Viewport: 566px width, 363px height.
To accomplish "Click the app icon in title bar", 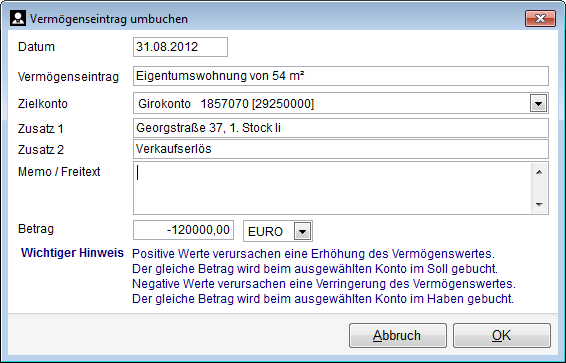I will pos(18,18).
